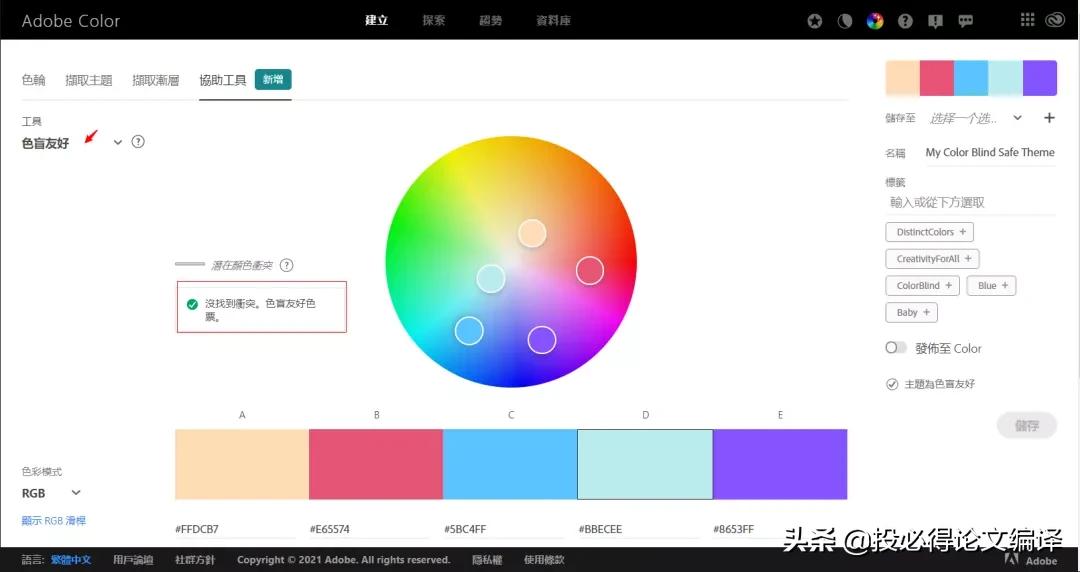This screenshot has height=572, width=1080.
Task: Expand the 儲存至 library dropdown
Action: pyautogui.click(x=1017, y=118)
